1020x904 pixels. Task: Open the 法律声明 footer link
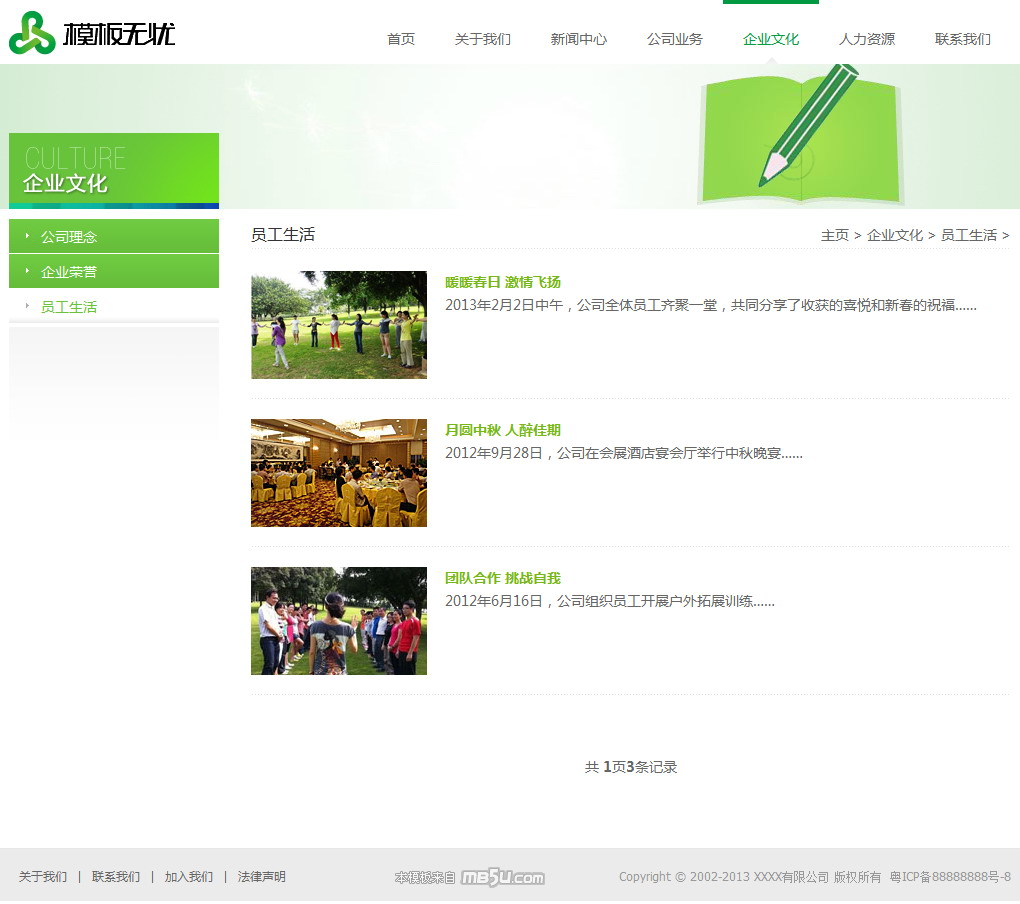tap(261, 877)
